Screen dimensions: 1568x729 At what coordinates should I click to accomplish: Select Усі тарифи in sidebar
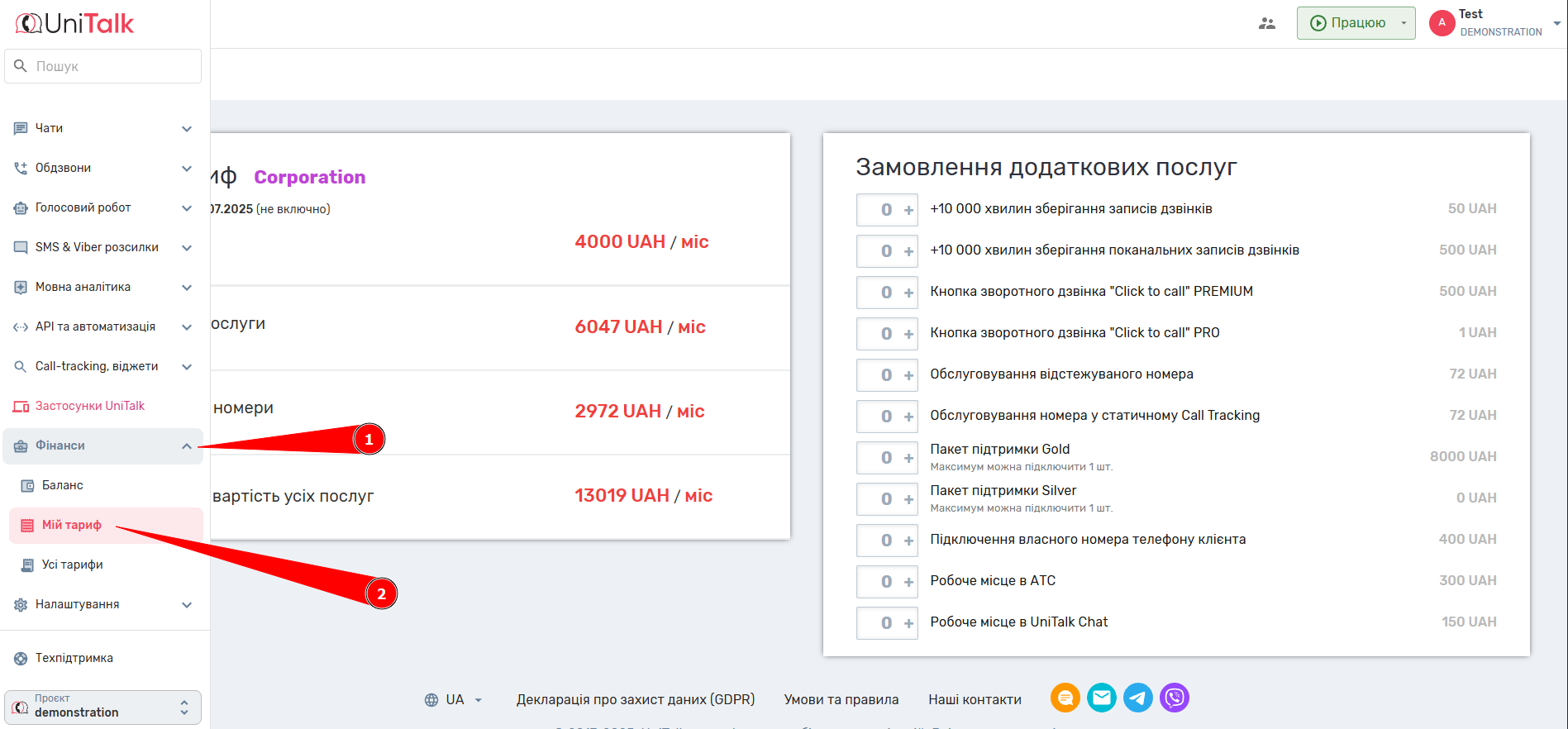(73, 565)
